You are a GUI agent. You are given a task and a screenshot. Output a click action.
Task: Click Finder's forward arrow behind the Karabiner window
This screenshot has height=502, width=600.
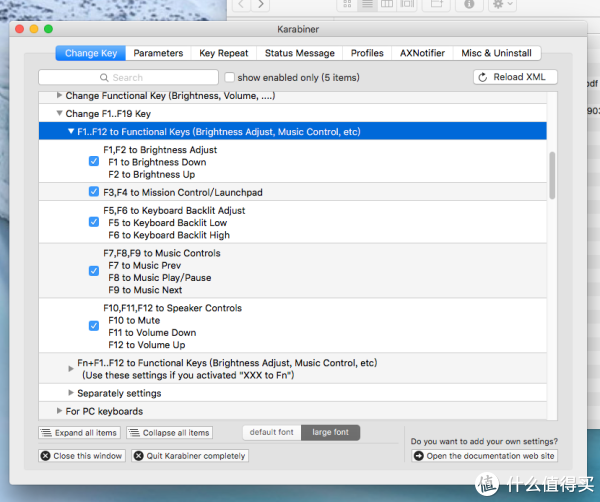coord(261,4)
